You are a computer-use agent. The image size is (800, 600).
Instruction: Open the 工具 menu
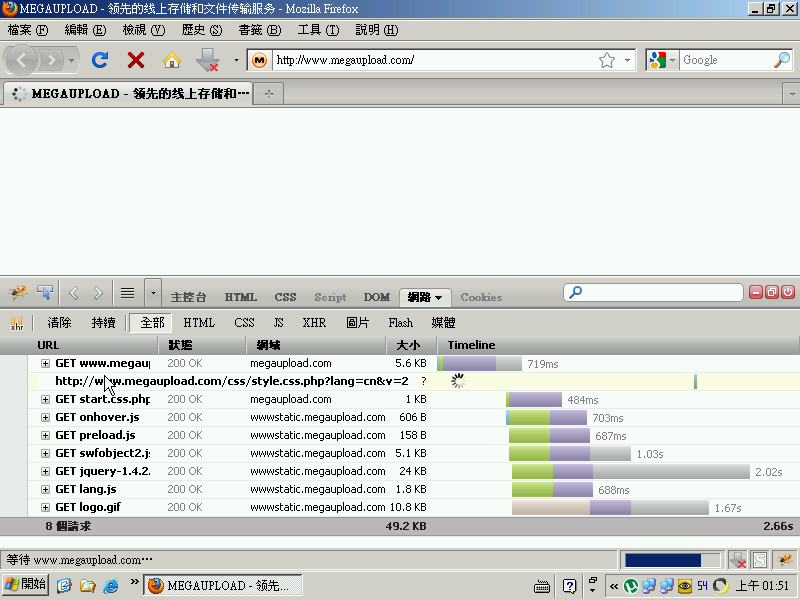coord(318,30)
